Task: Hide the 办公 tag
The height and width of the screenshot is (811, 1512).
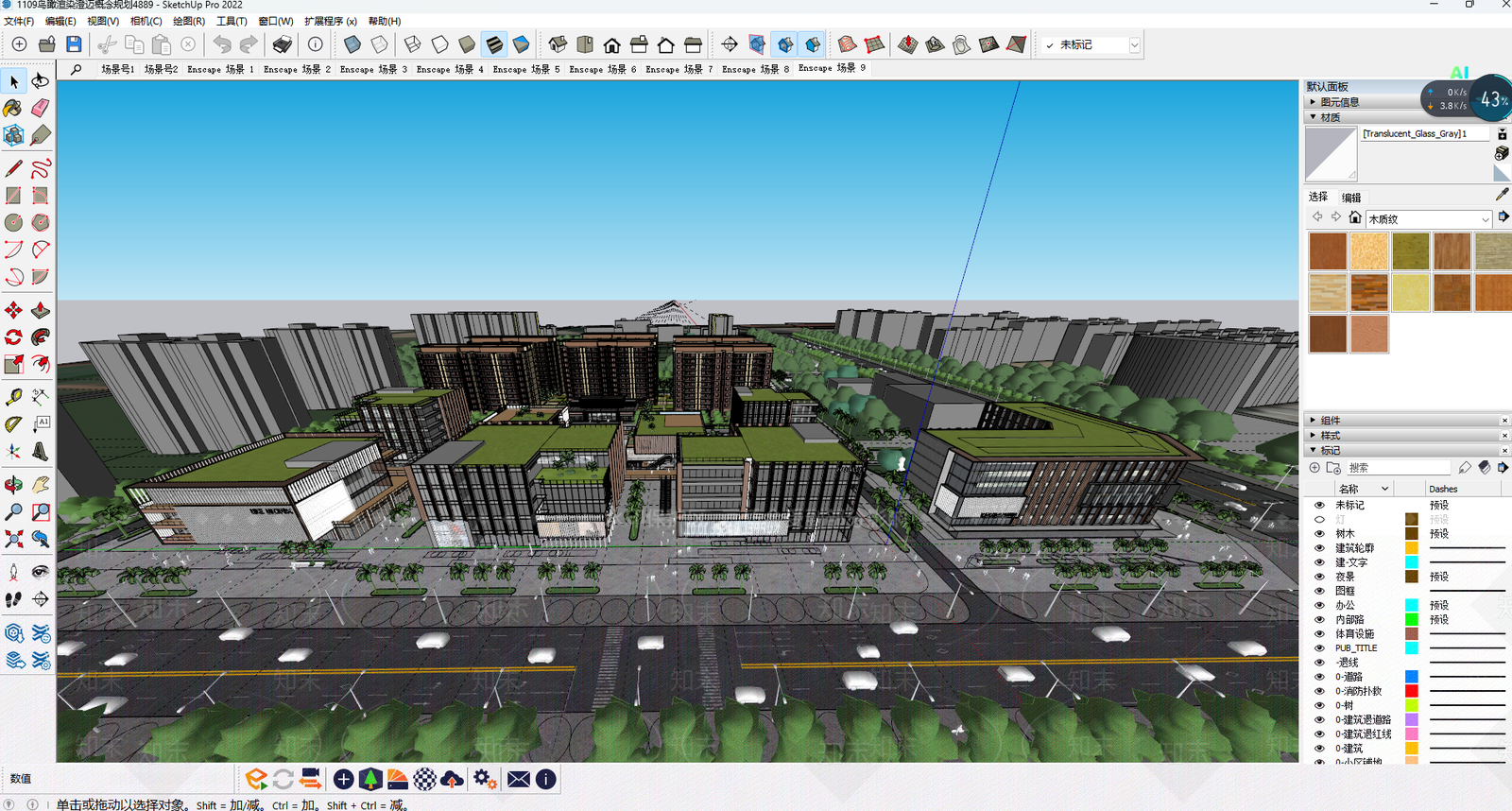Action: coord(1319,605)
